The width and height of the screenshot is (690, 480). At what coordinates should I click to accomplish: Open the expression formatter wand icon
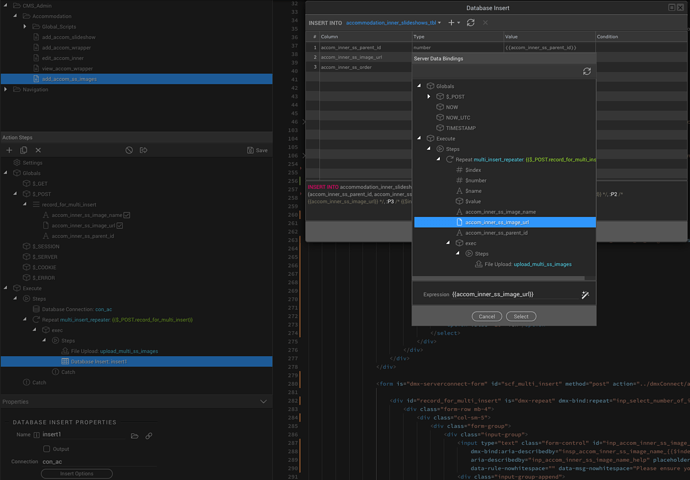585,295
